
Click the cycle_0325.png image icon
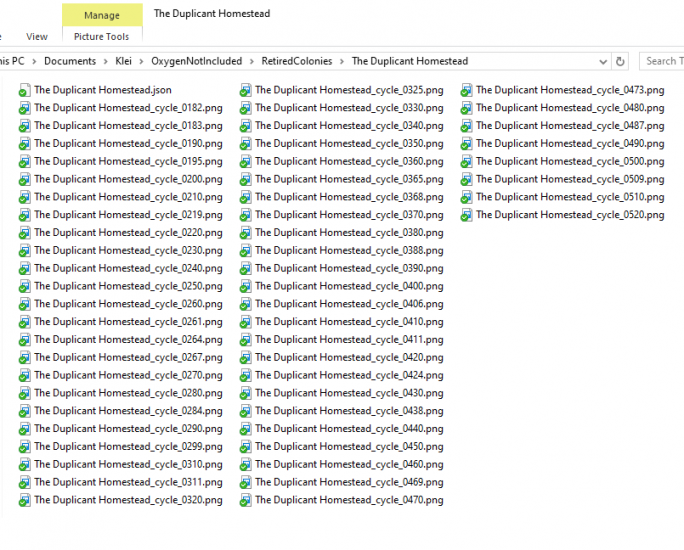pos(246,90)
